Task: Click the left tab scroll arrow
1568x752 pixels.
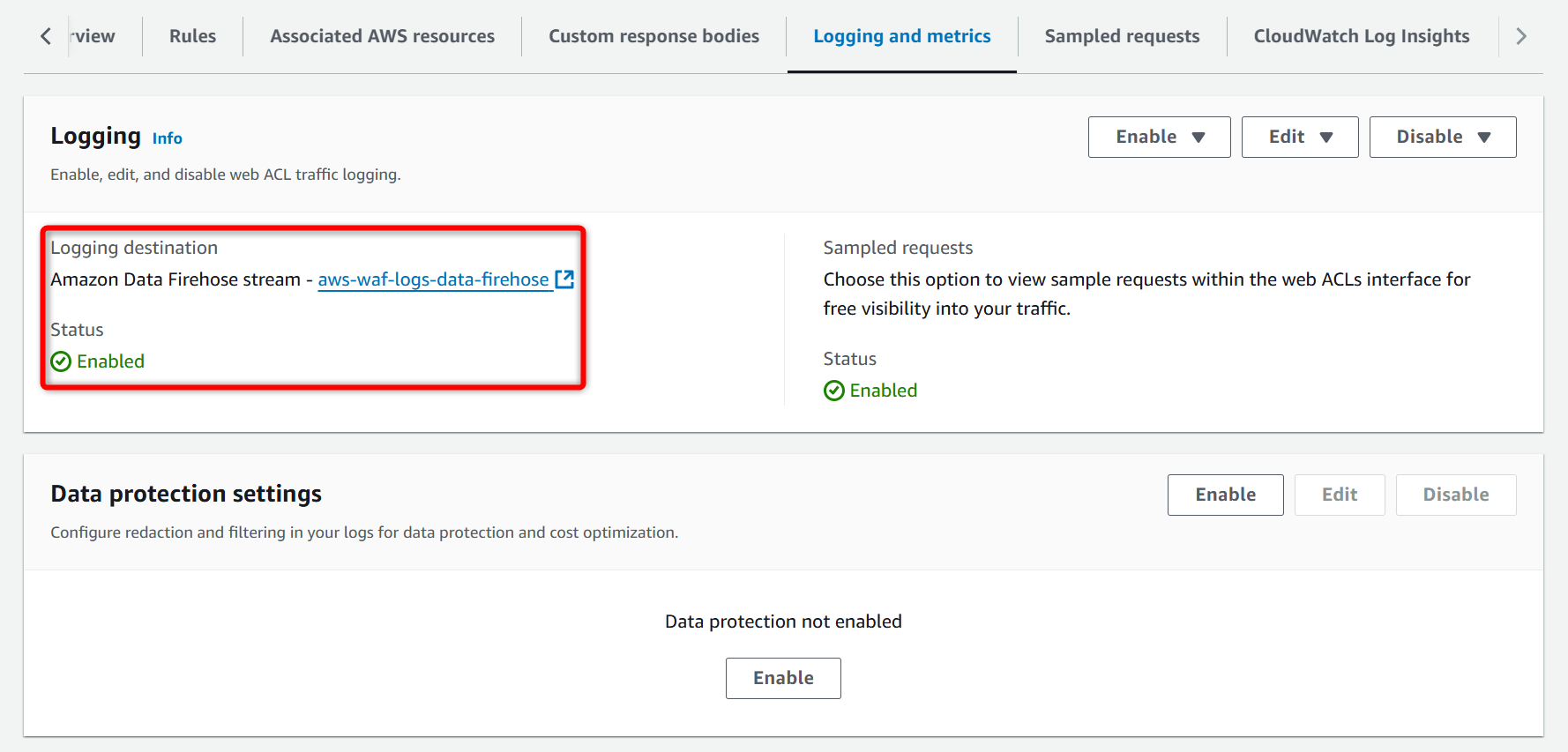Action: (x=46, y=36)
